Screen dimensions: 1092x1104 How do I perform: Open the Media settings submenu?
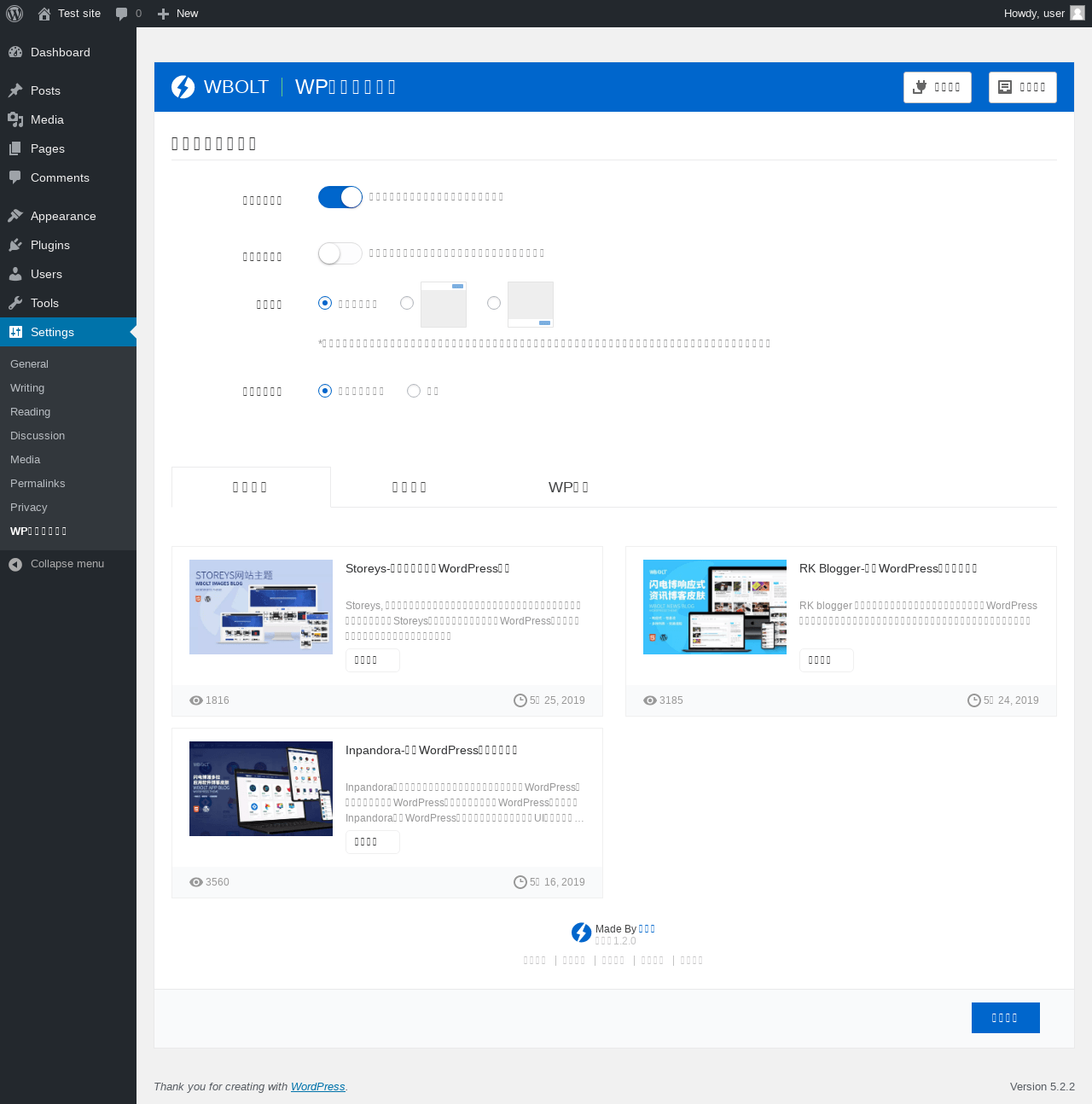coord(68,459)
